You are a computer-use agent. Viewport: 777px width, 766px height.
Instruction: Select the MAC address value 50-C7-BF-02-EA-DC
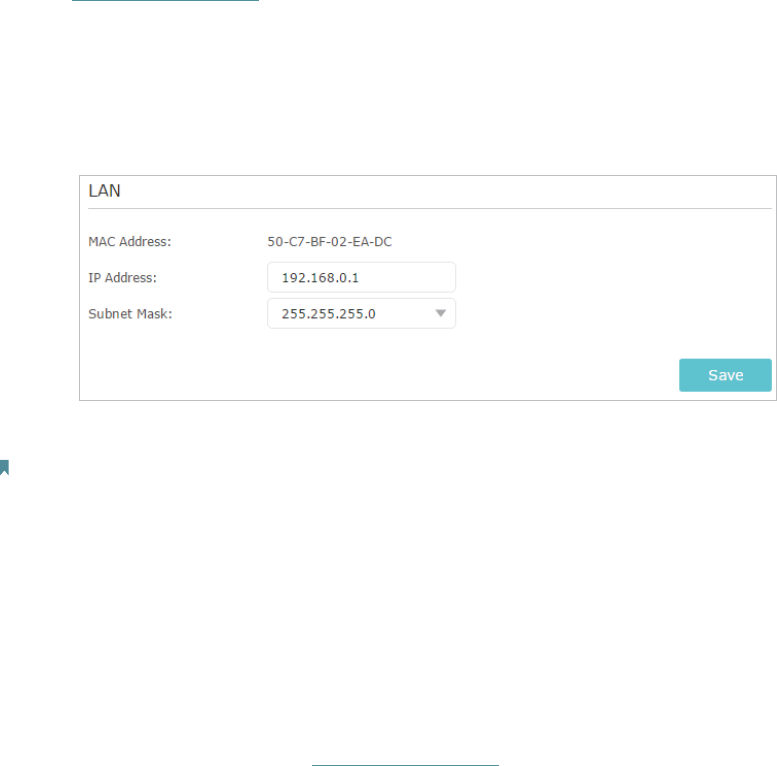pyautogui.click(x=330, y=242)
